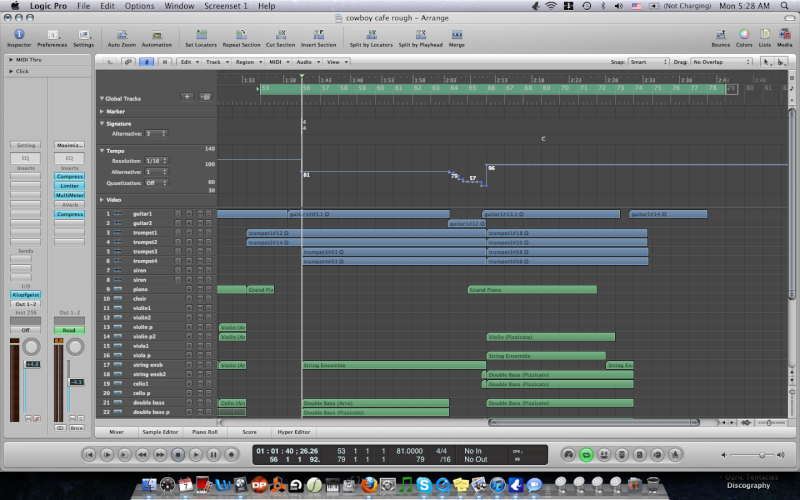
Task: Open the Tempo Quantization Off dropdown
Action: click(156, 183)
